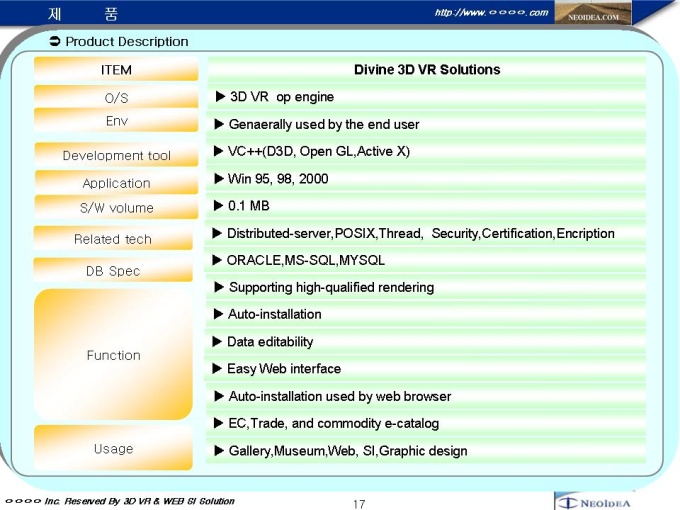This screenshot has width=680, height=510.
Task: Click the triangle bullet before 3D VR op engine
Action: [221, 97]
